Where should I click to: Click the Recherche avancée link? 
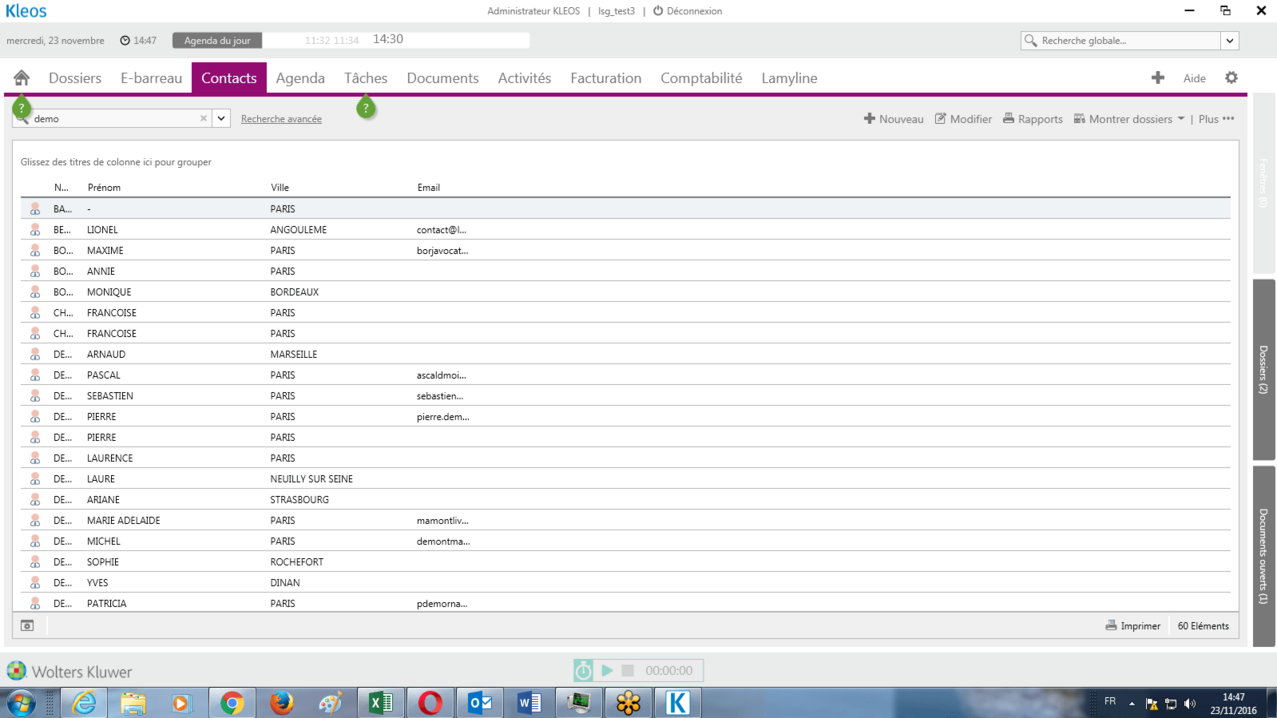click(281, 119)
